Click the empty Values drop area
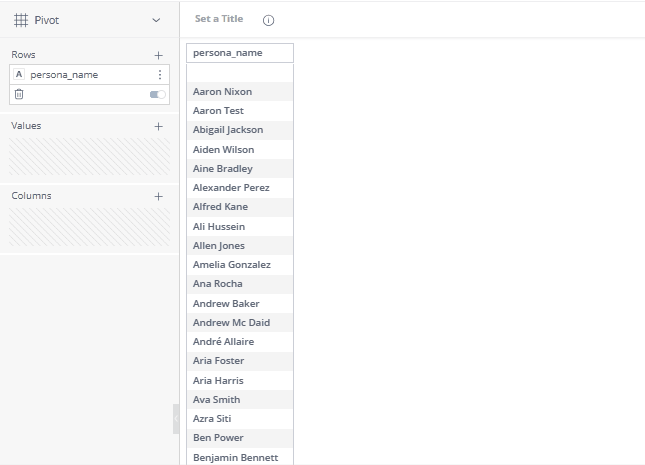 (x=90, y=156)
